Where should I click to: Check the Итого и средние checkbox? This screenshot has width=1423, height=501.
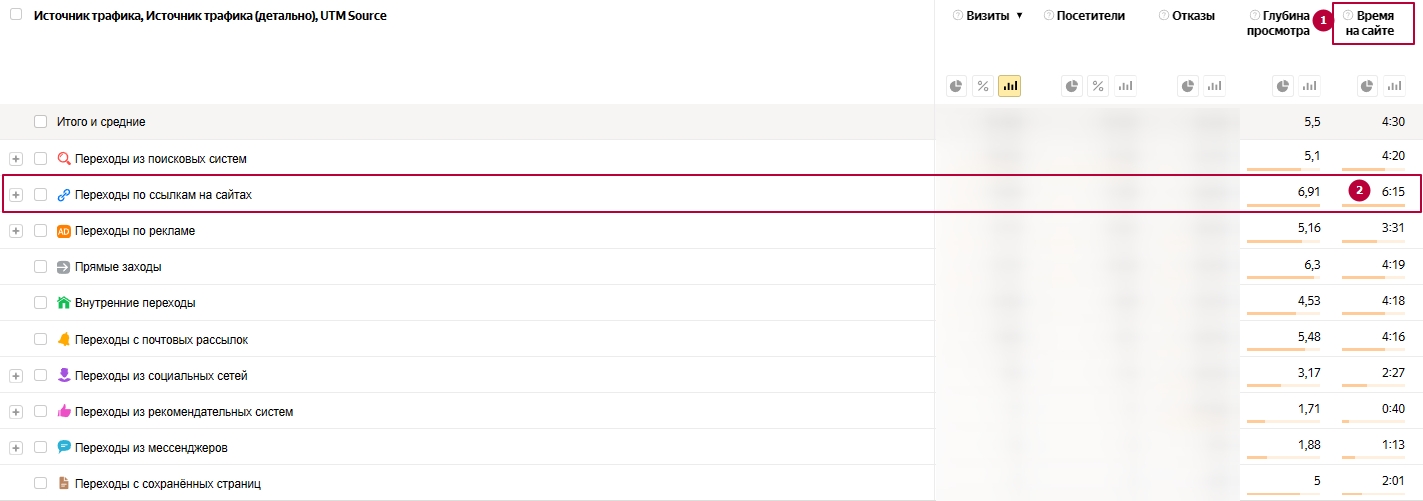point(41,122)
